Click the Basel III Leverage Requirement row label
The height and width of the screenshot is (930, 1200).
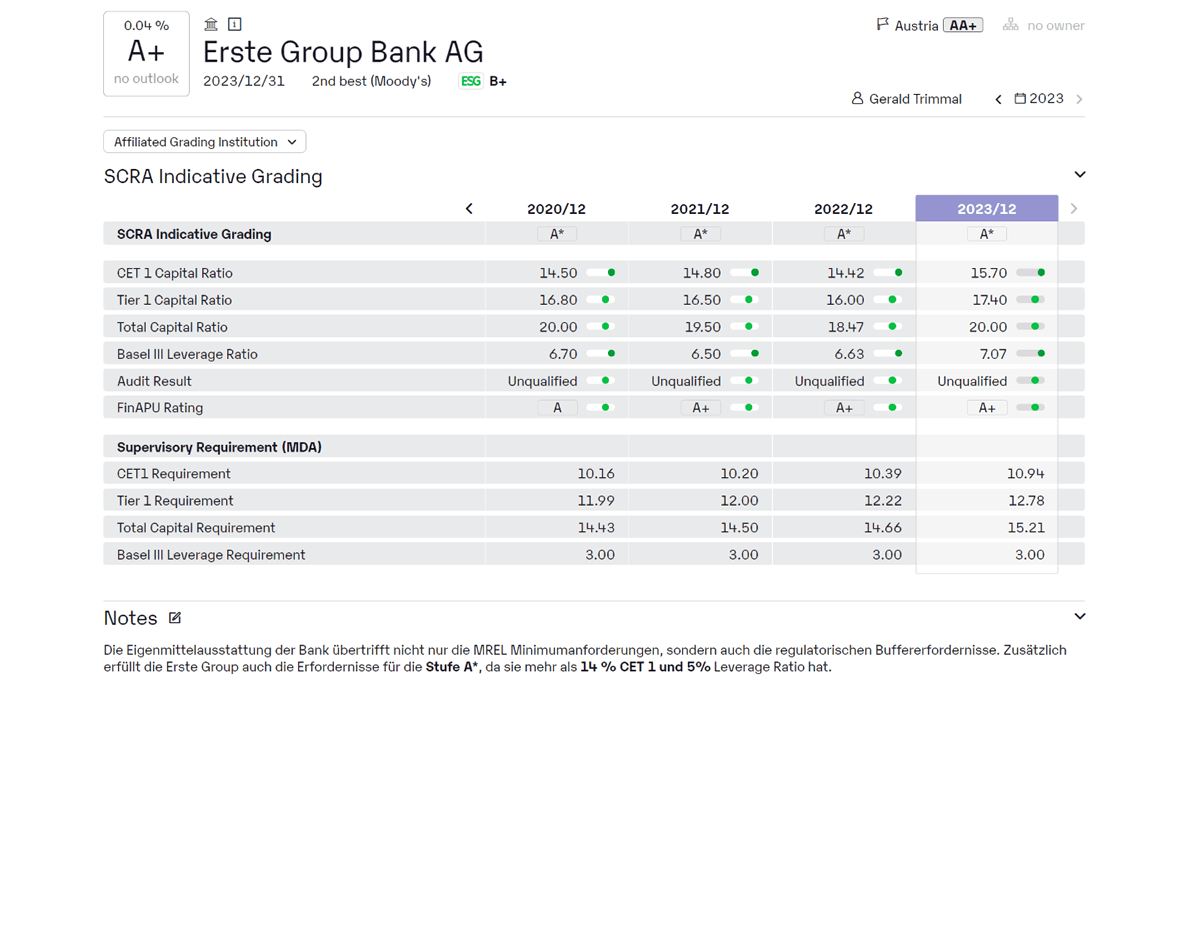[211, 555]
